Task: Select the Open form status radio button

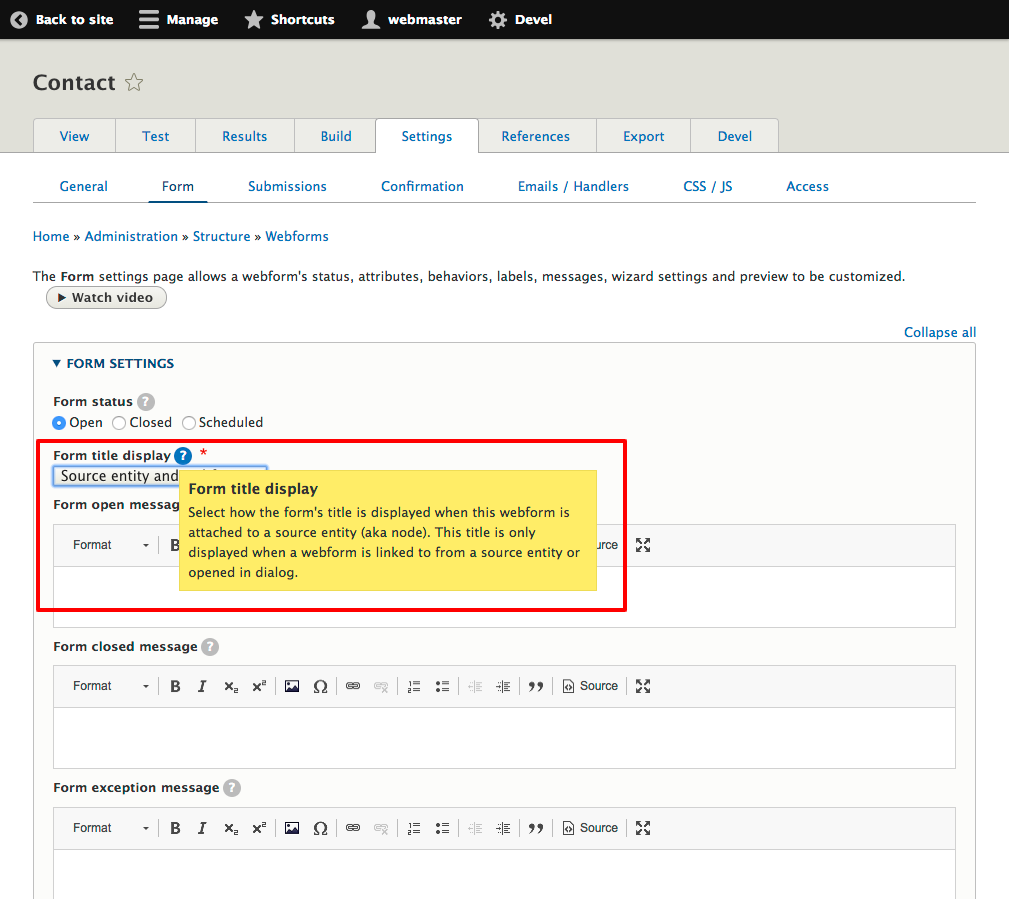Action: (x=58, y=422)
